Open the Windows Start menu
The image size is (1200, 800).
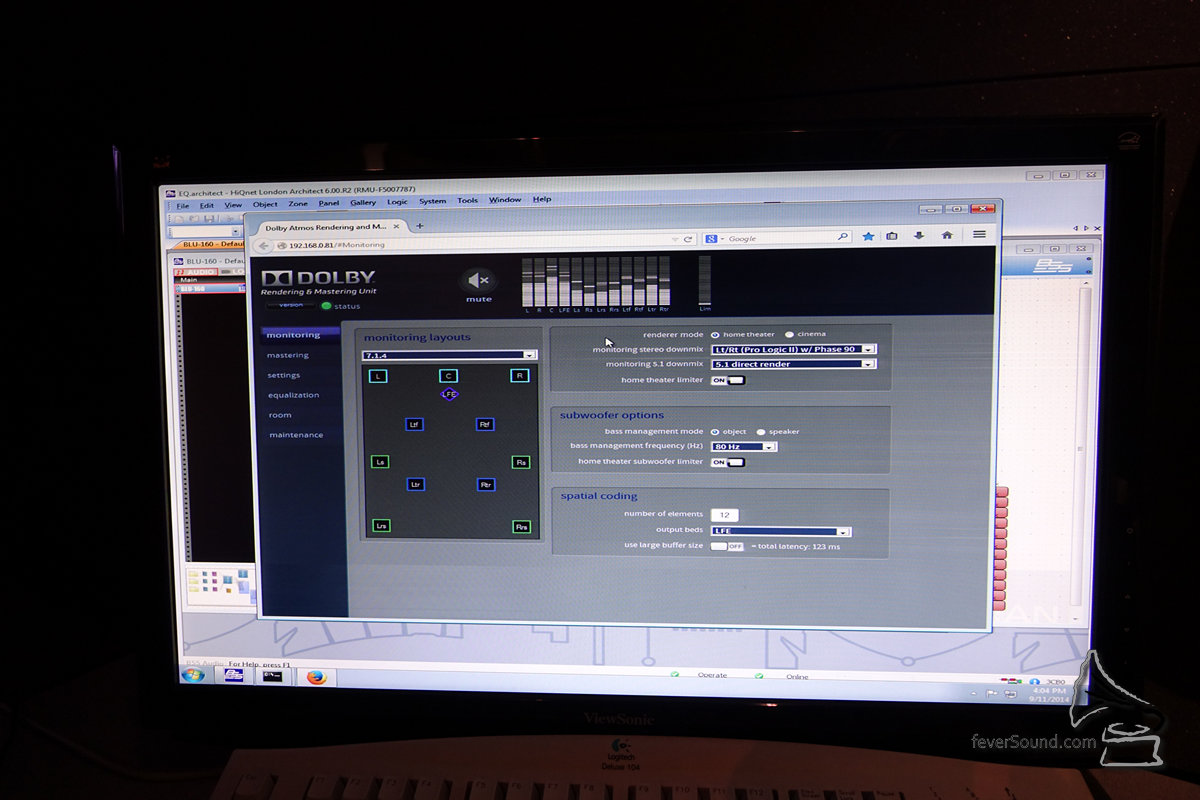[x=193, y=675]
